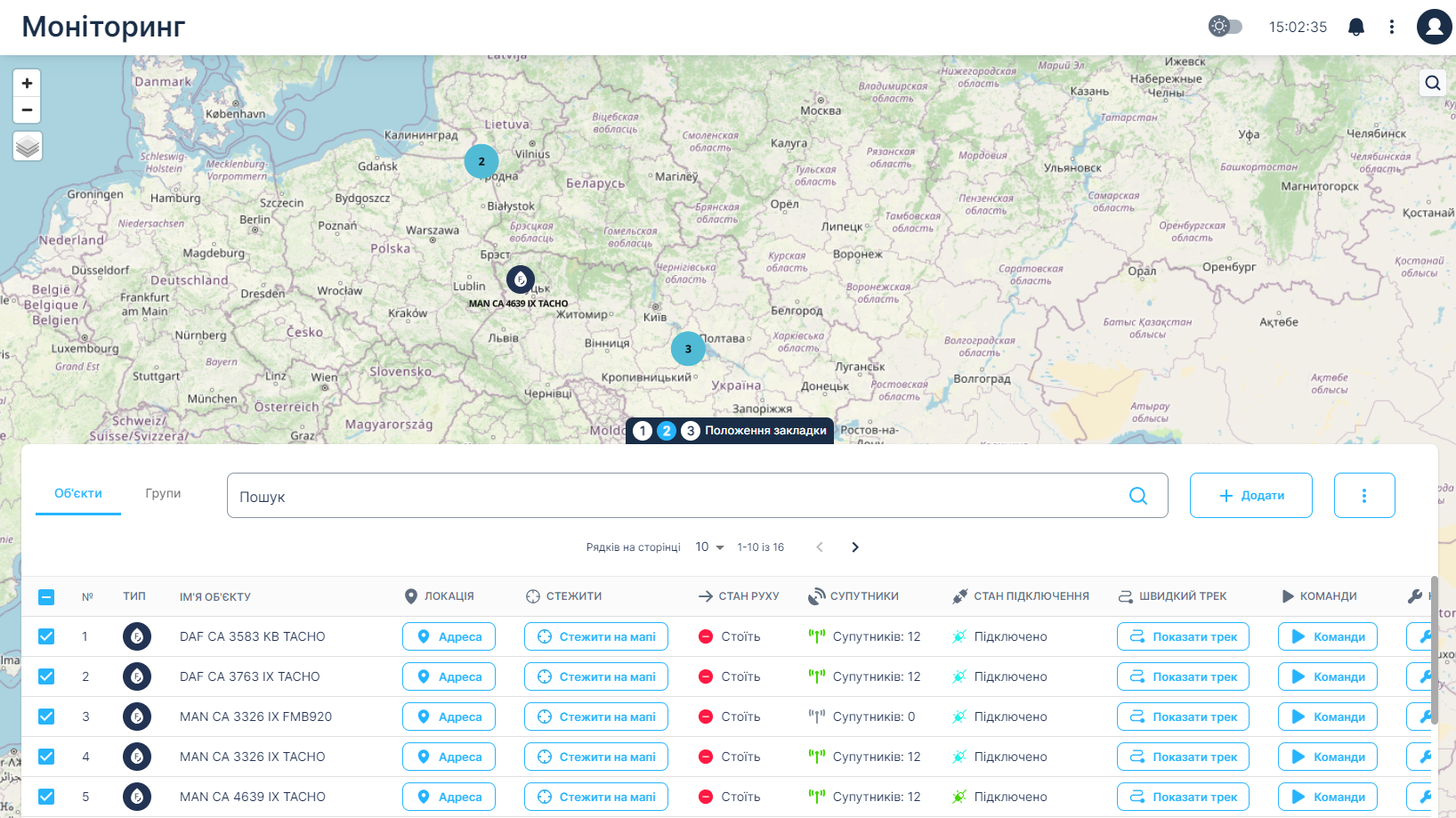Click Показати трек for DAF CA 3583 KB TACHO
This screenshot has width=1456, height=818.
coord(1183,636)
